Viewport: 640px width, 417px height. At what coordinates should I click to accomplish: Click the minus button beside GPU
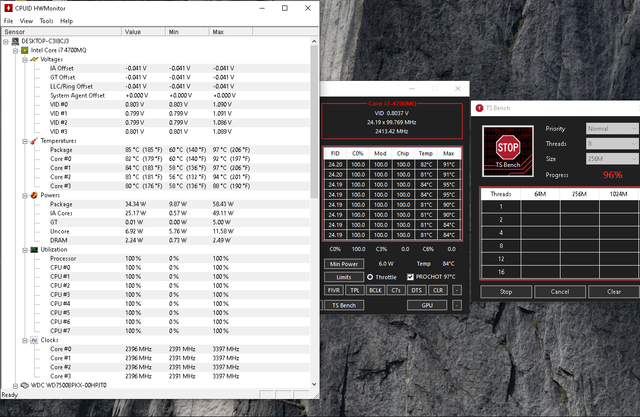(457, 305)
